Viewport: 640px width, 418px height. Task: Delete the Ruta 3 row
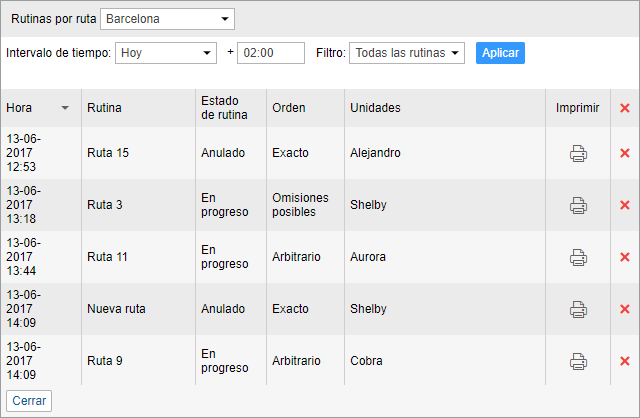point(625,205)
